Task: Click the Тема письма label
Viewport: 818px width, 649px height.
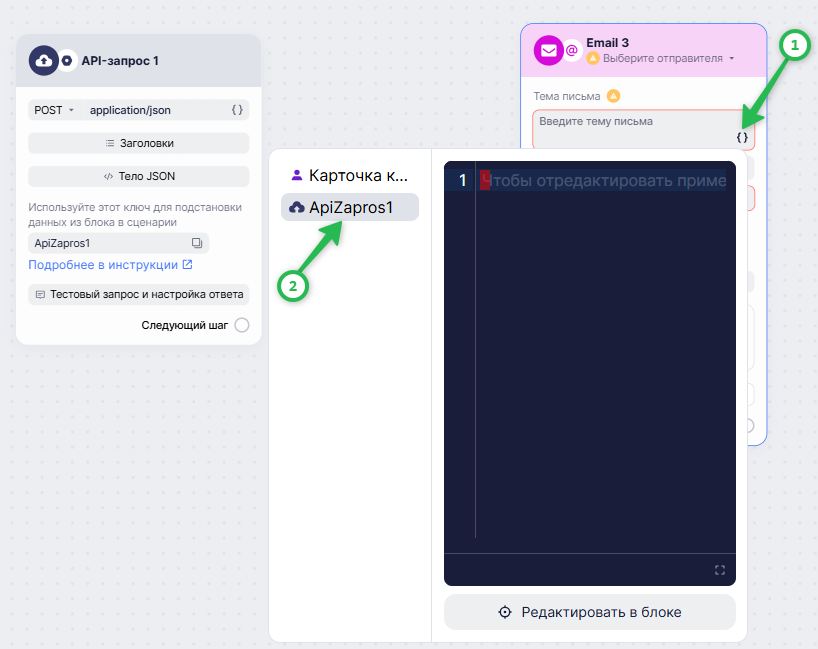Action: (x=567, y=96)
